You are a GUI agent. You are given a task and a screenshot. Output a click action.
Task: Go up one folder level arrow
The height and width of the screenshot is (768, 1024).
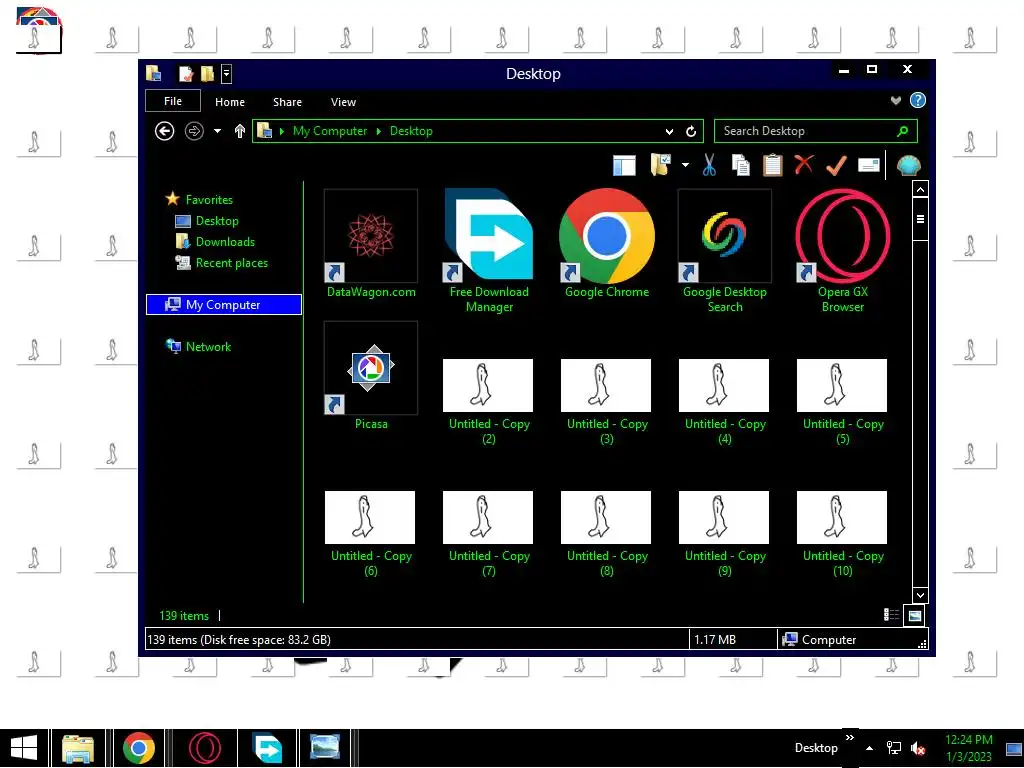pos(240,131)
